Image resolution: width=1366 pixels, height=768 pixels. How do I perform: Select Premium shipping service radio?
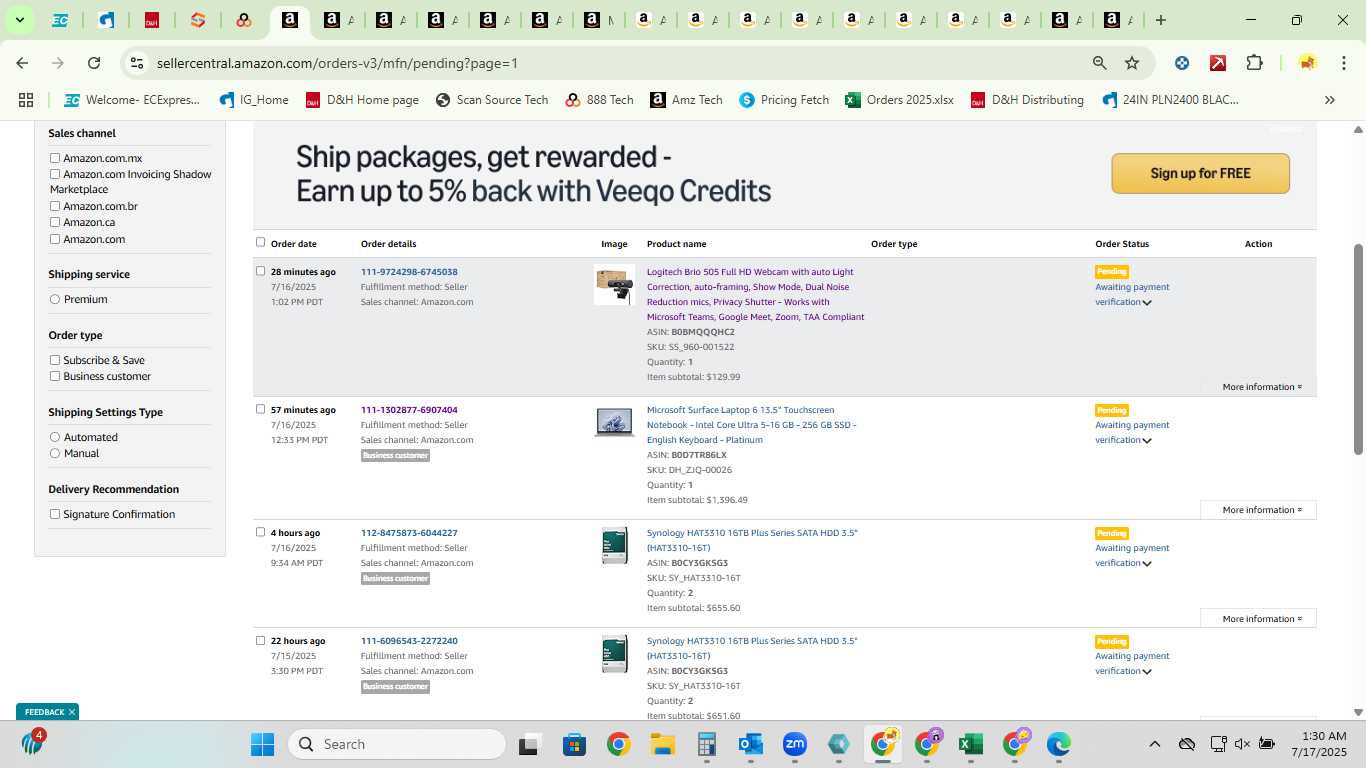(55, 299)
